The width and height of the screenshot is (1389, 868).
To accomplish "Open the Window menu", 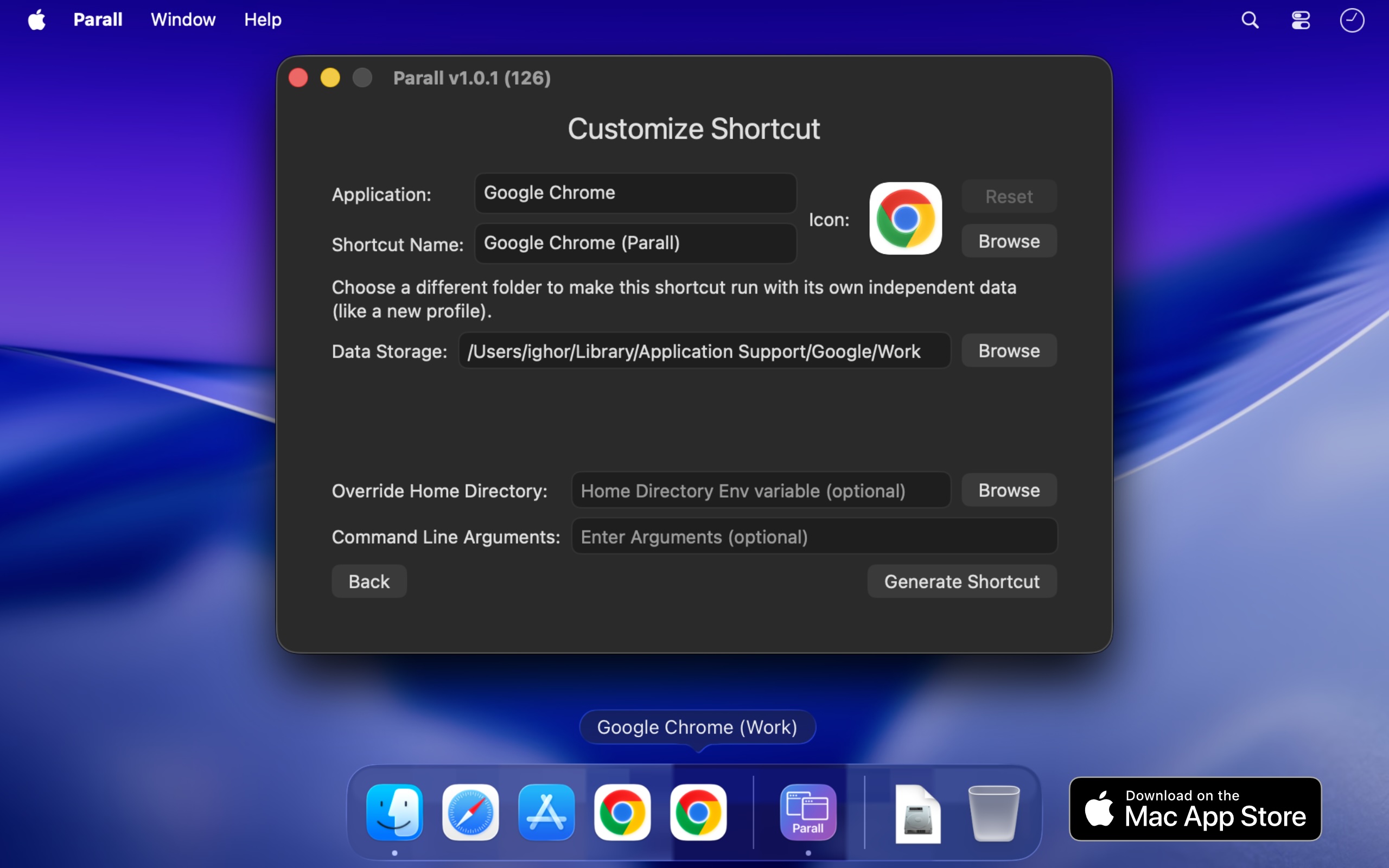I will click(183, 20).
